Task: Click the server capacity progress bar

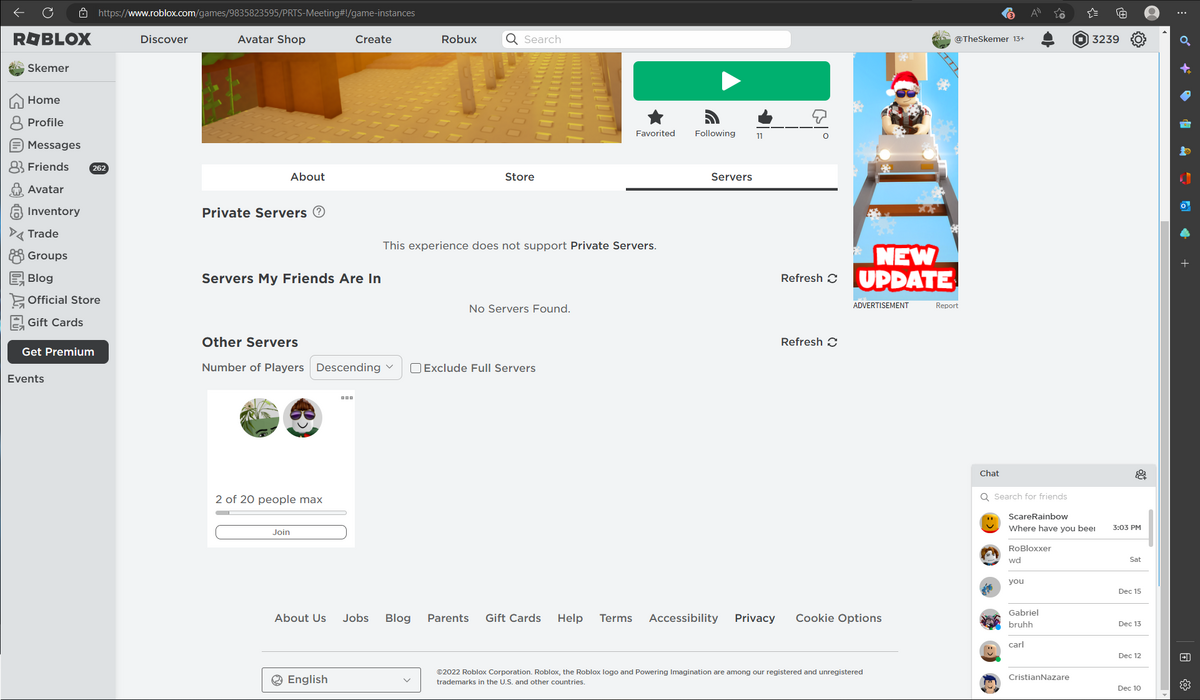Action: point(280,511)
